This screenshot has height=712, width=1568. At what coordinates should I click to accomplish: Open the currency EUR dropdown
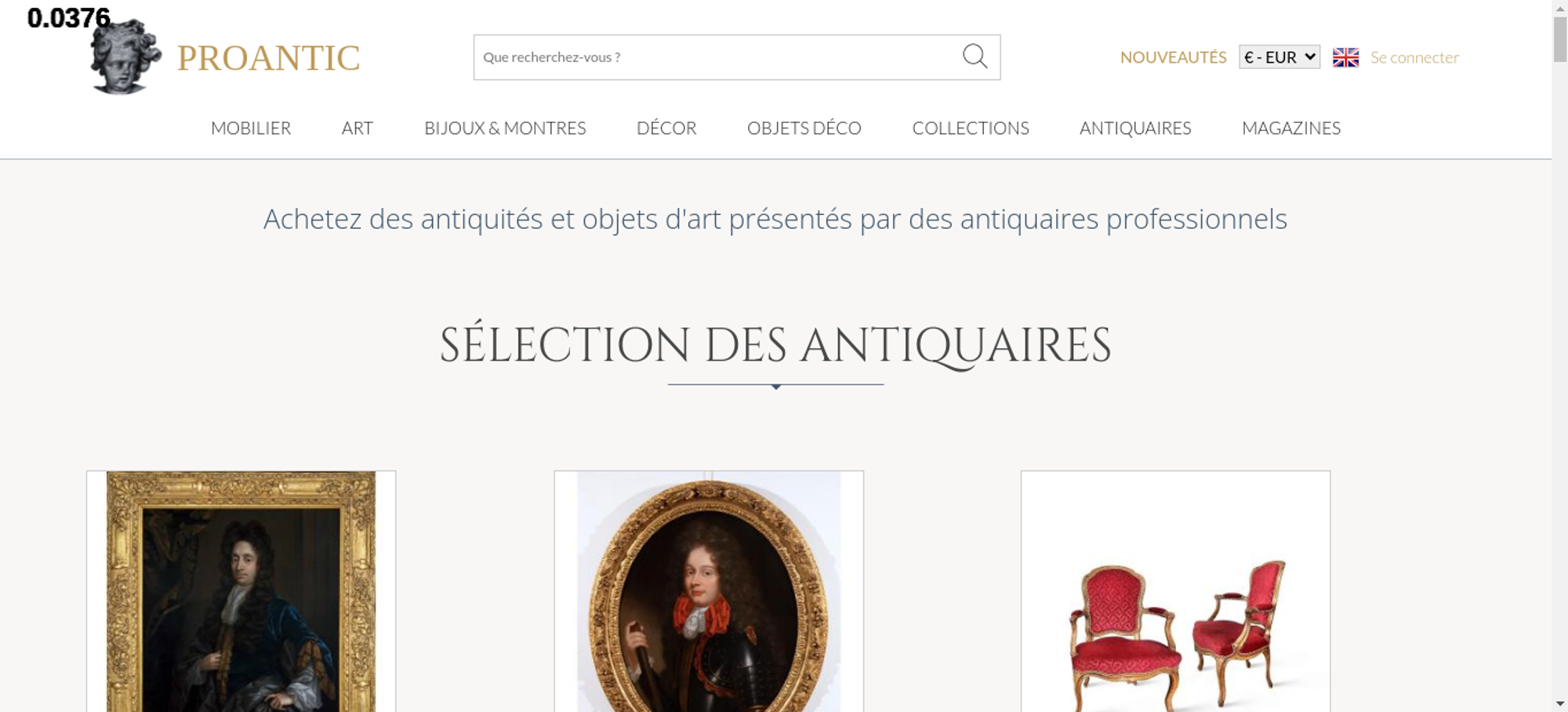coord(1279,57)
